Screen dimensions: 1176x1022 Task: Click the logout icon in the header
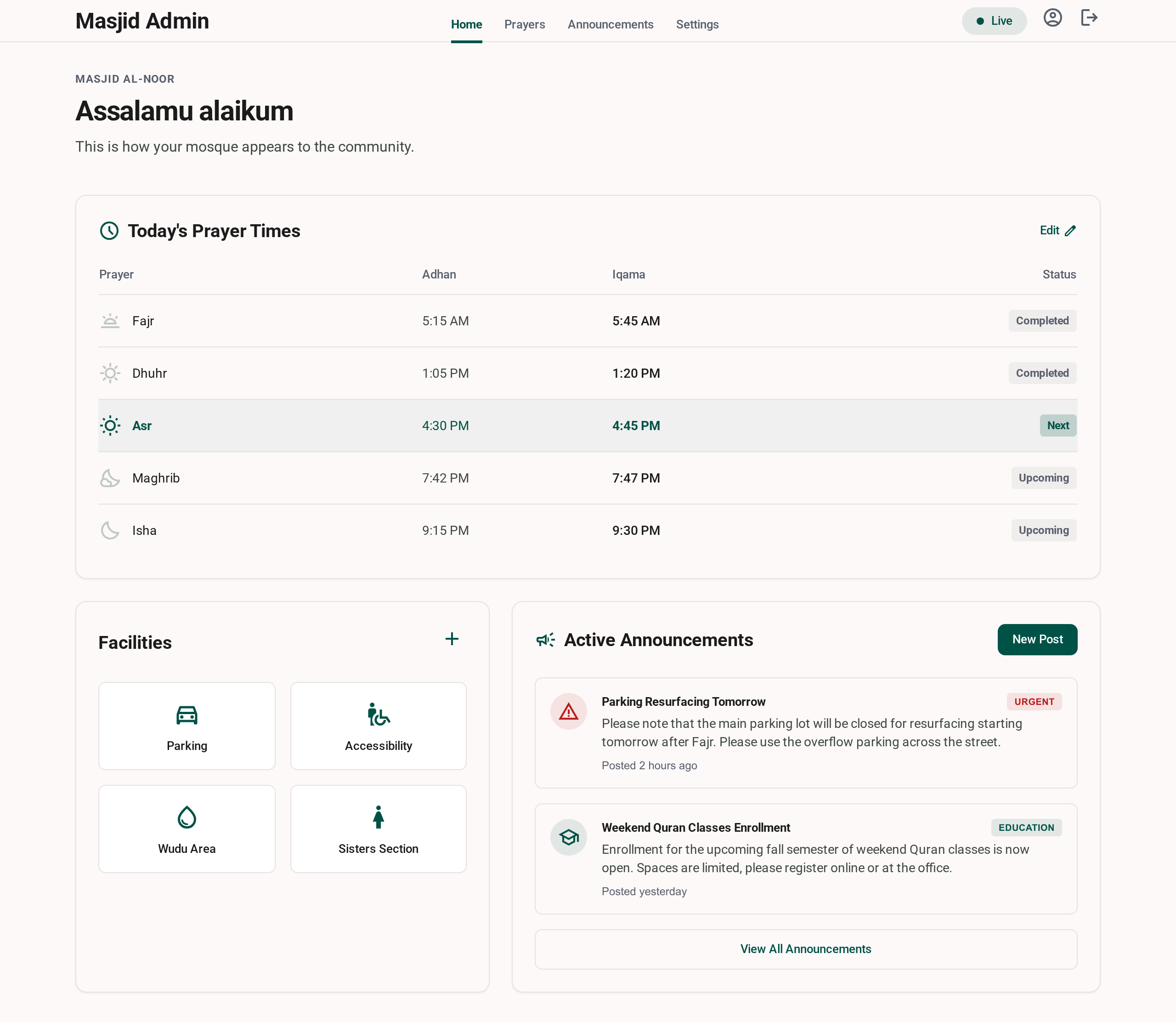coord(1089,17)
